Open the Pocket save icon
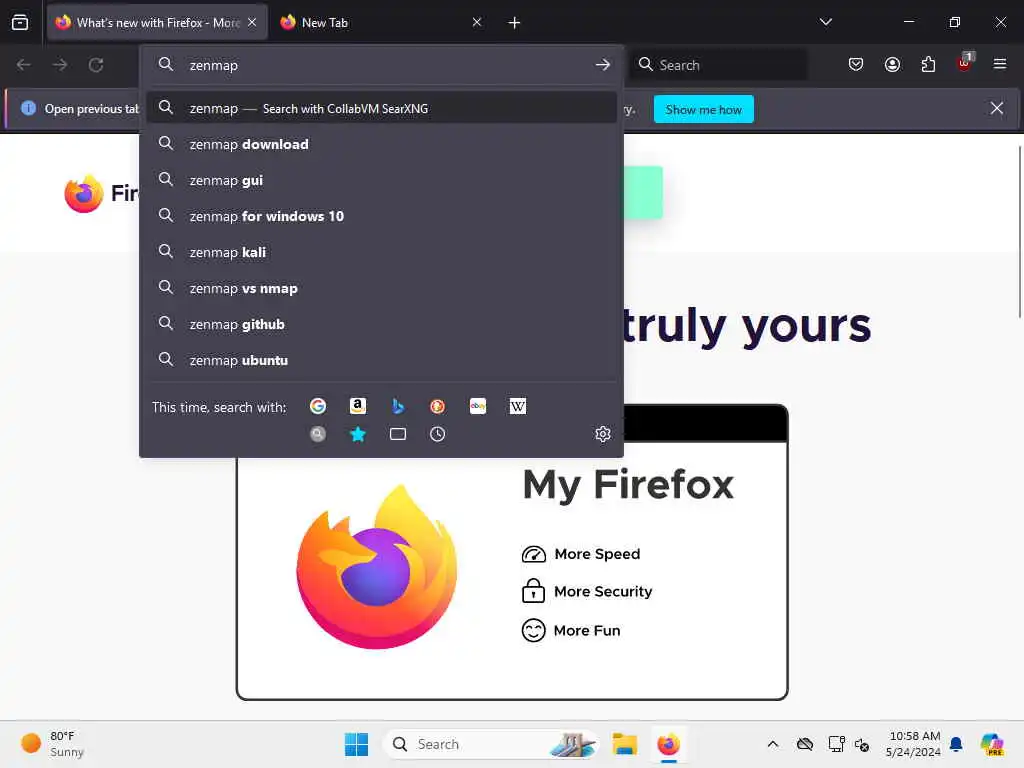1024x768 pixels. point(856,65)
